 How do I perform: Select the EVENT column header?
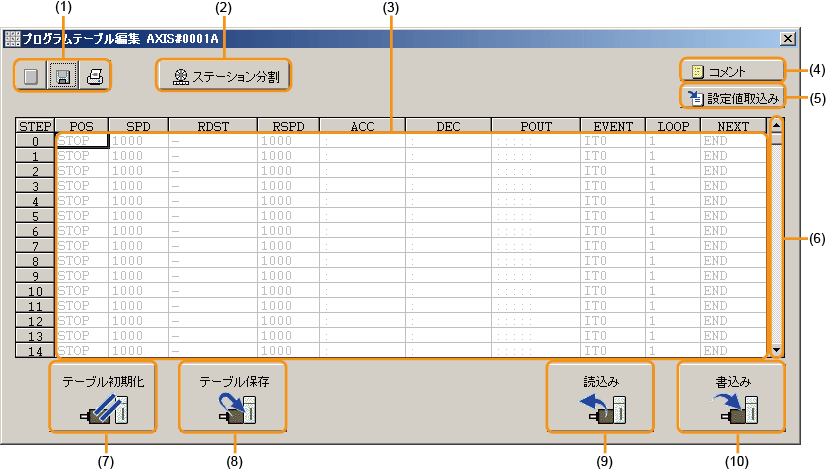click(x=613, y=126)
